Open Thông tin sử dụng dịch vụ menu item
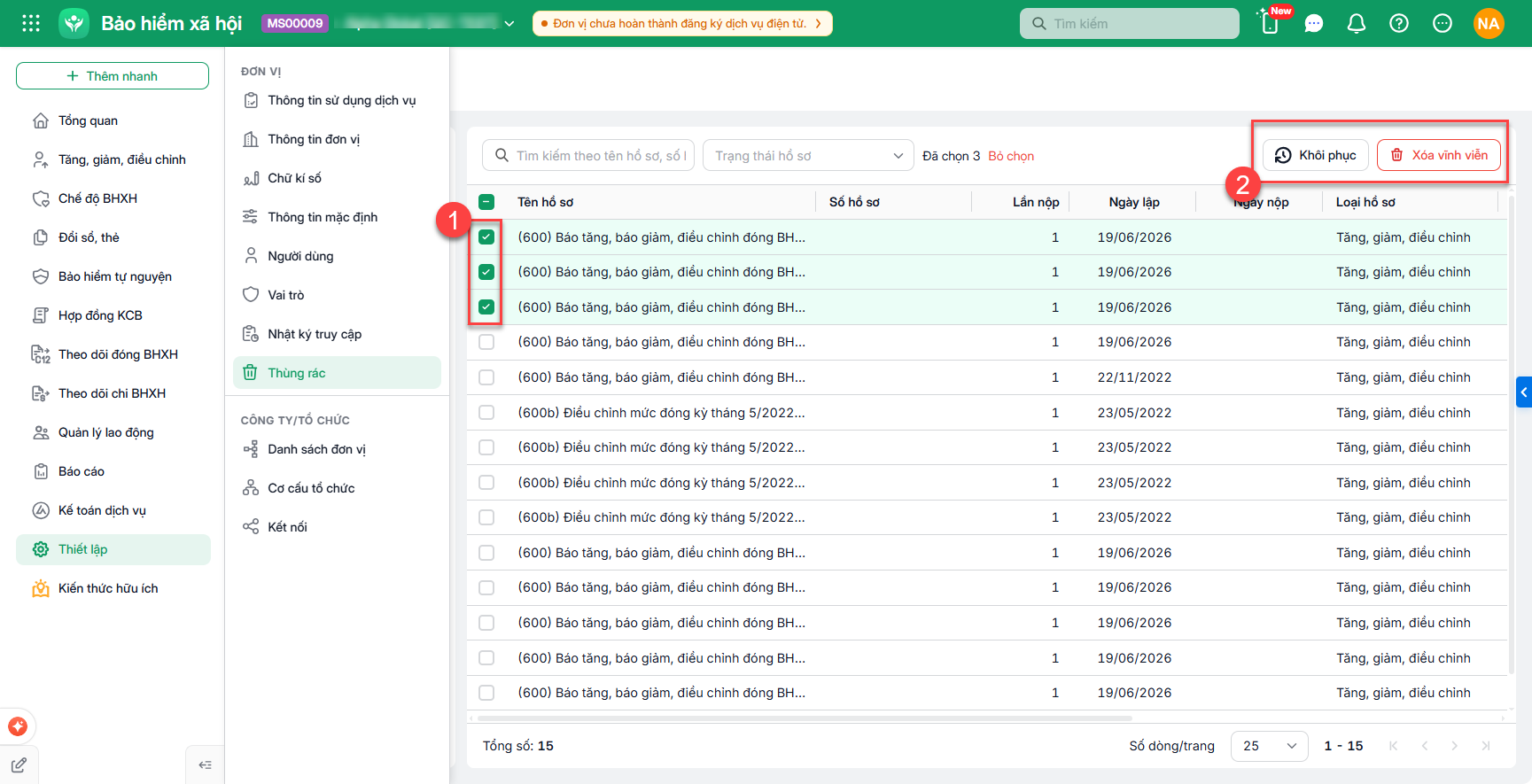The image size is (1532, 784). pos(338,100)
